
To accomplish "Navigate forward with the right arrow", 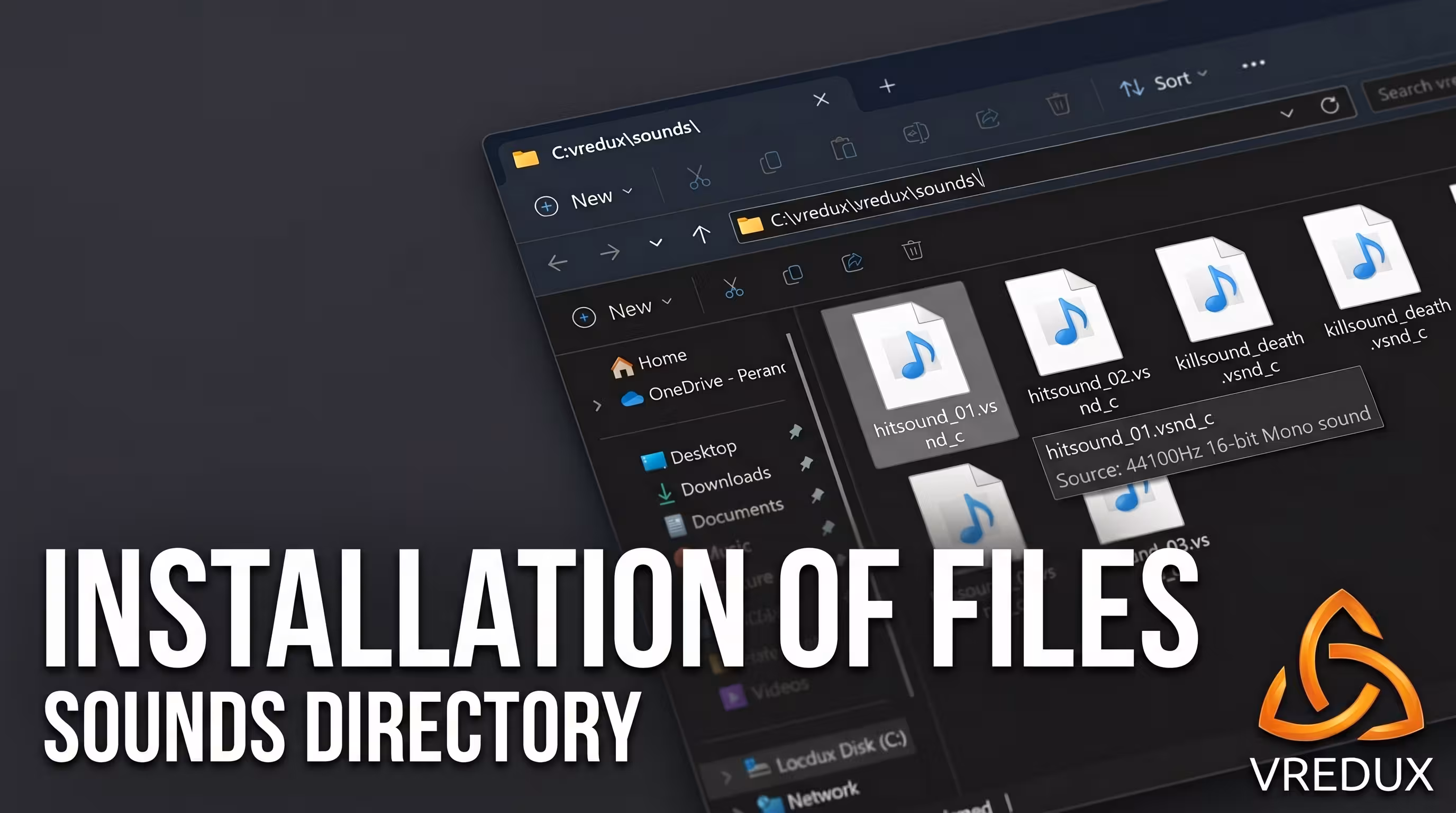I will [x=609, y=252].
